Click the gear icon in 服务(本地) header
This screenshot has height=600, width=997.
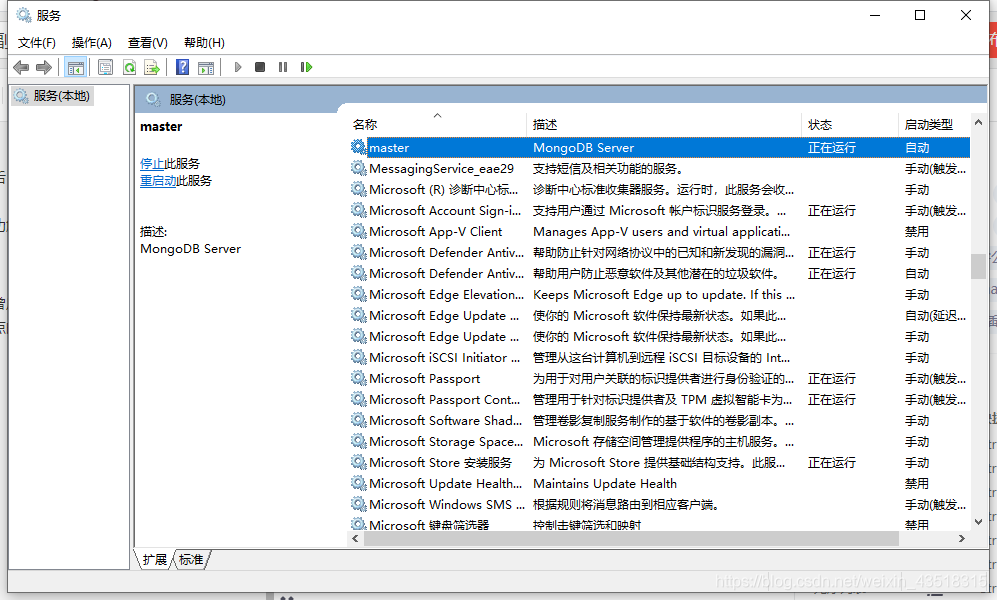(x=153, y=99)
